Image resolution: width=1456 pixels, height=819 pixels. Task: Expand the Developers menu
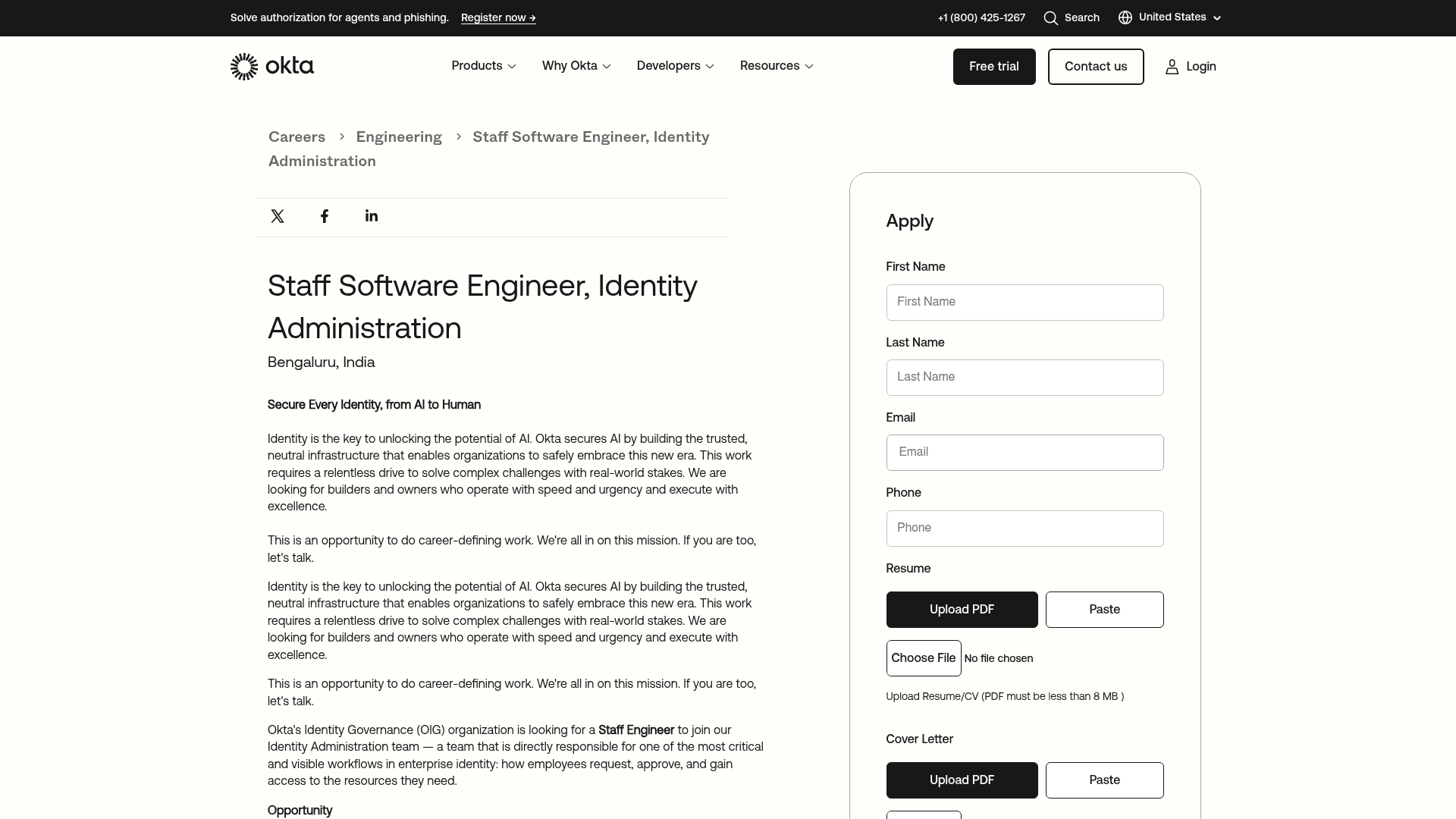point(676,66)
